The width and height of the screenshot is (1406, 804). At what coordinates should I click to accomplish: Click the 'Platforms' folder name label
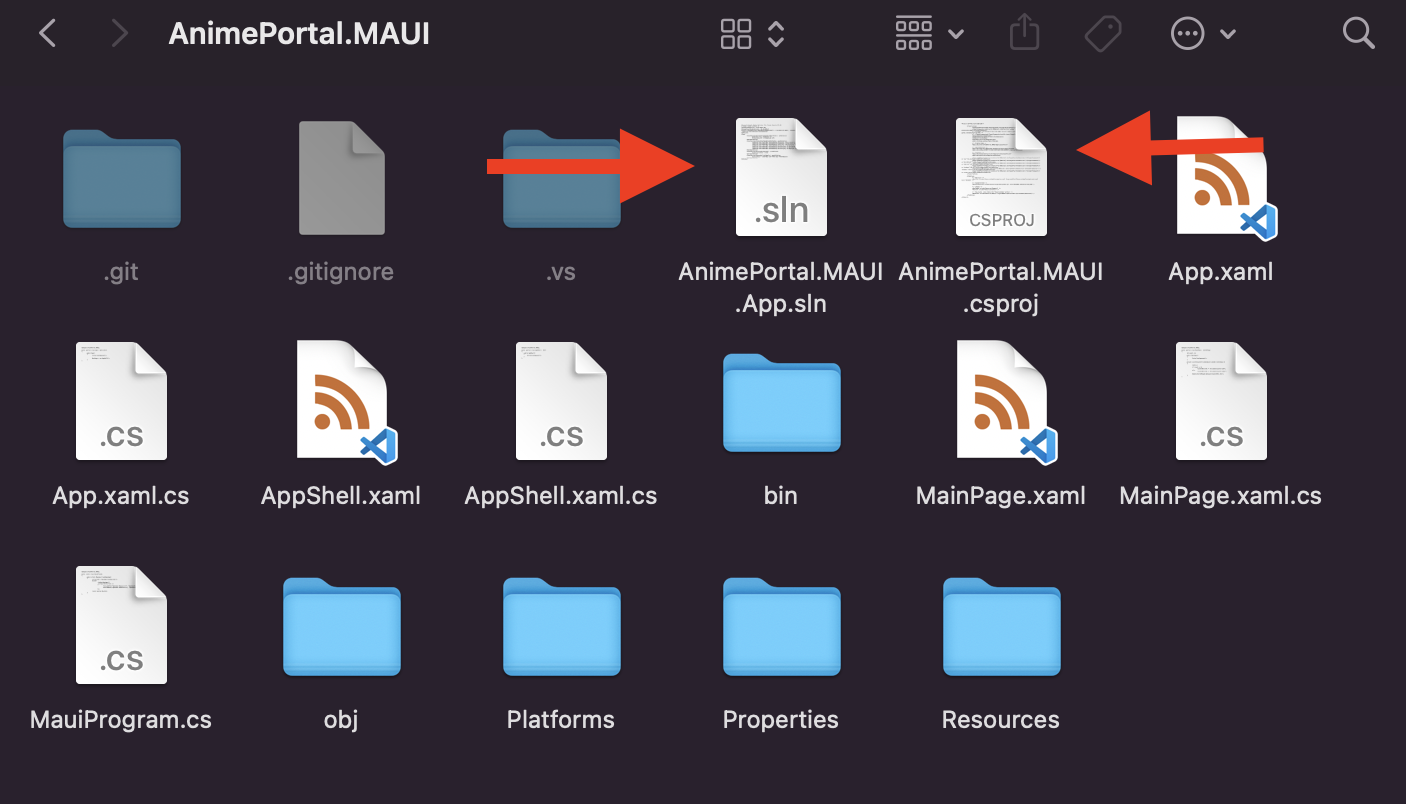coord(561,720)
